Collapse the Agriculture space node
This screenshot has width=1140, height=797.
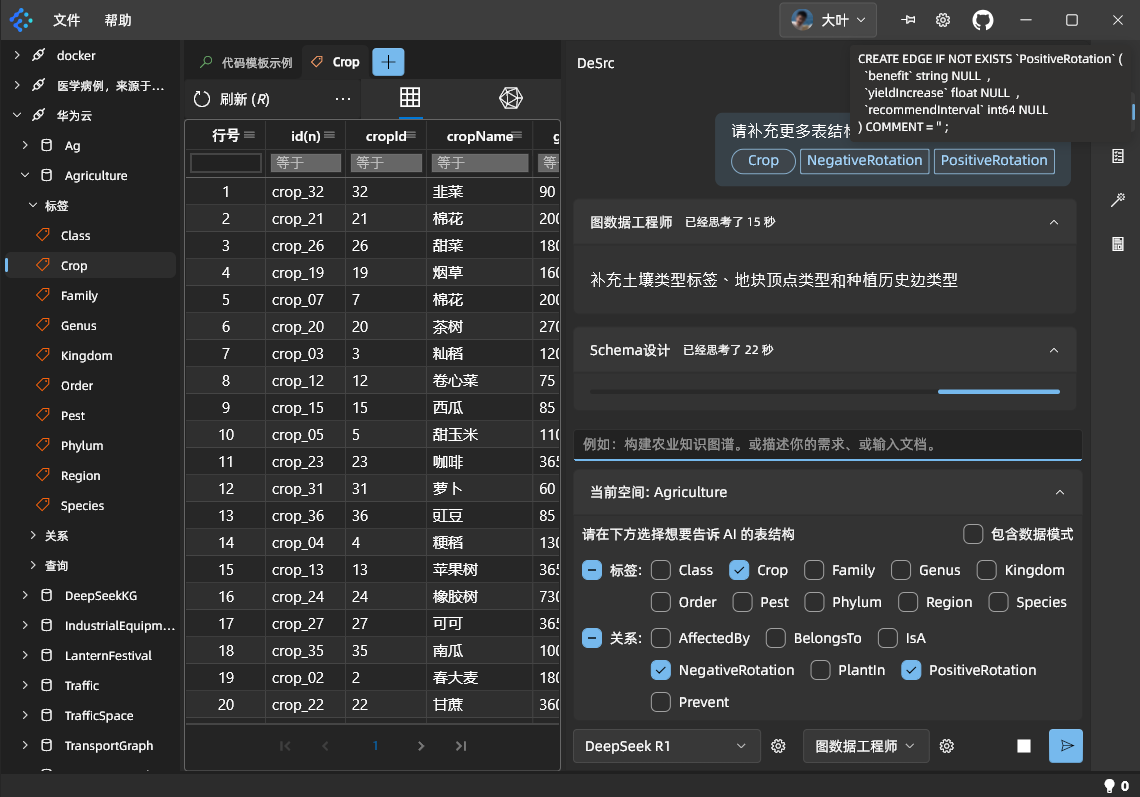25,175
